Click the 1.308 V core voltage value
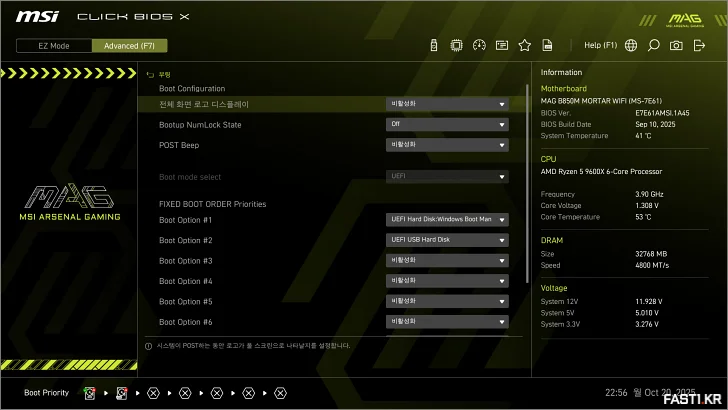Viewport: 728px width, 410px height. [x=647, y=206]
